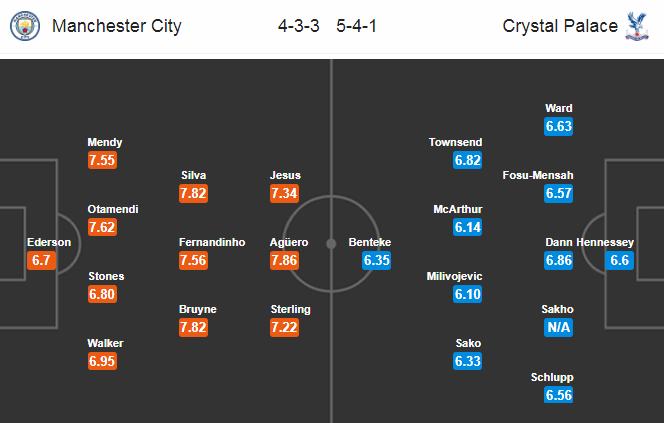This screenshot has height=423, width=664.
Task: Click Sakho's N/A rating badge
Action: point(559,327)
